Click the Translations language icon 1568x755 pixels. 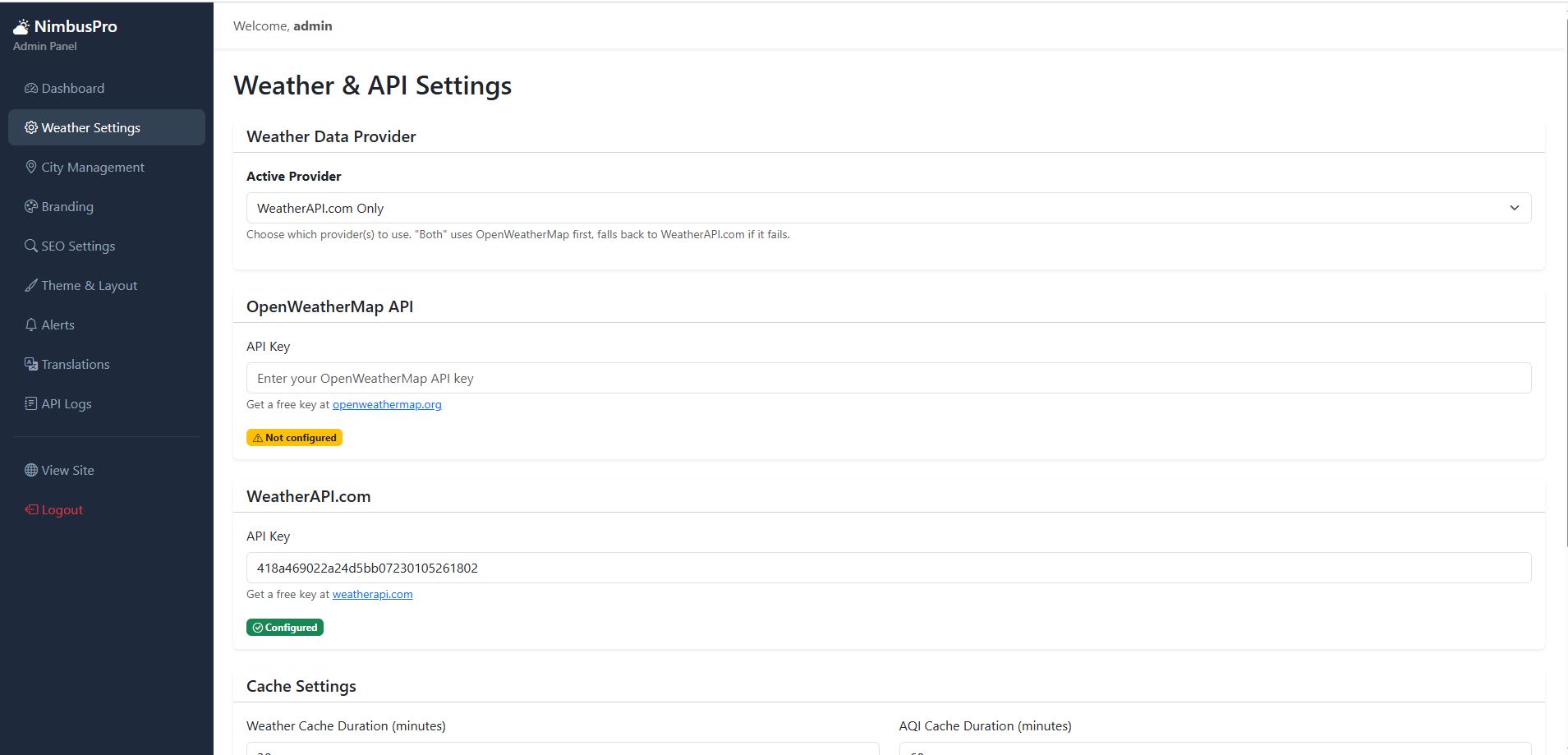[31, 364]
